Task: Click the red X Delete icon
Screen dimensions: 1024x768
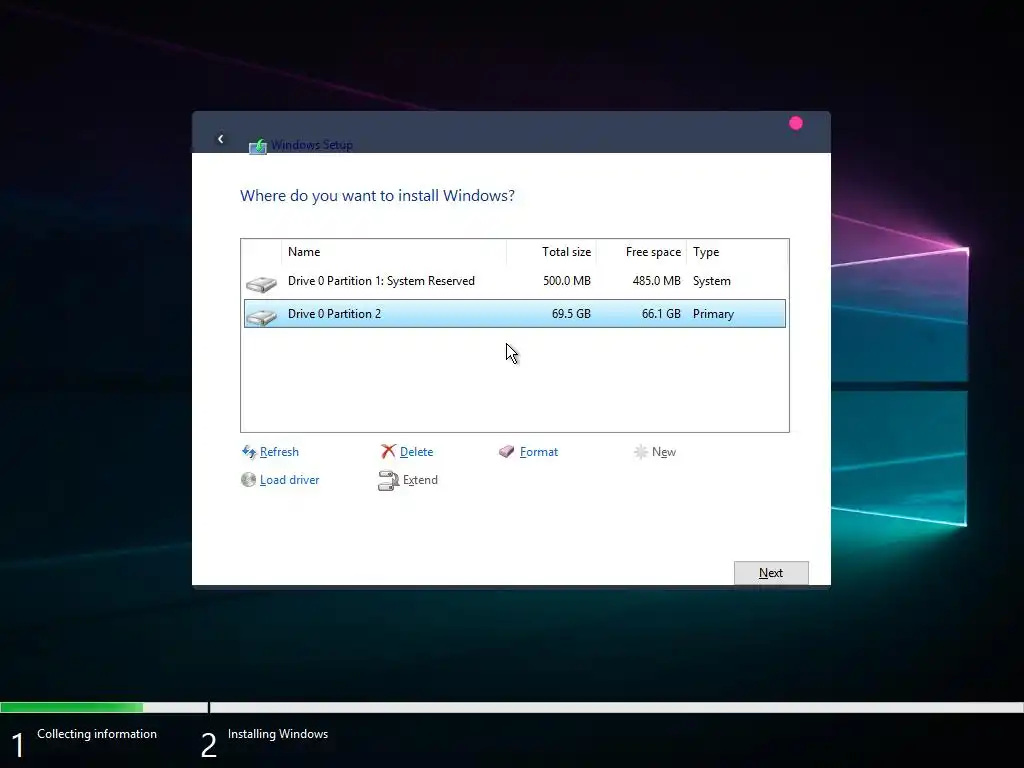Action: coord(389,451)
